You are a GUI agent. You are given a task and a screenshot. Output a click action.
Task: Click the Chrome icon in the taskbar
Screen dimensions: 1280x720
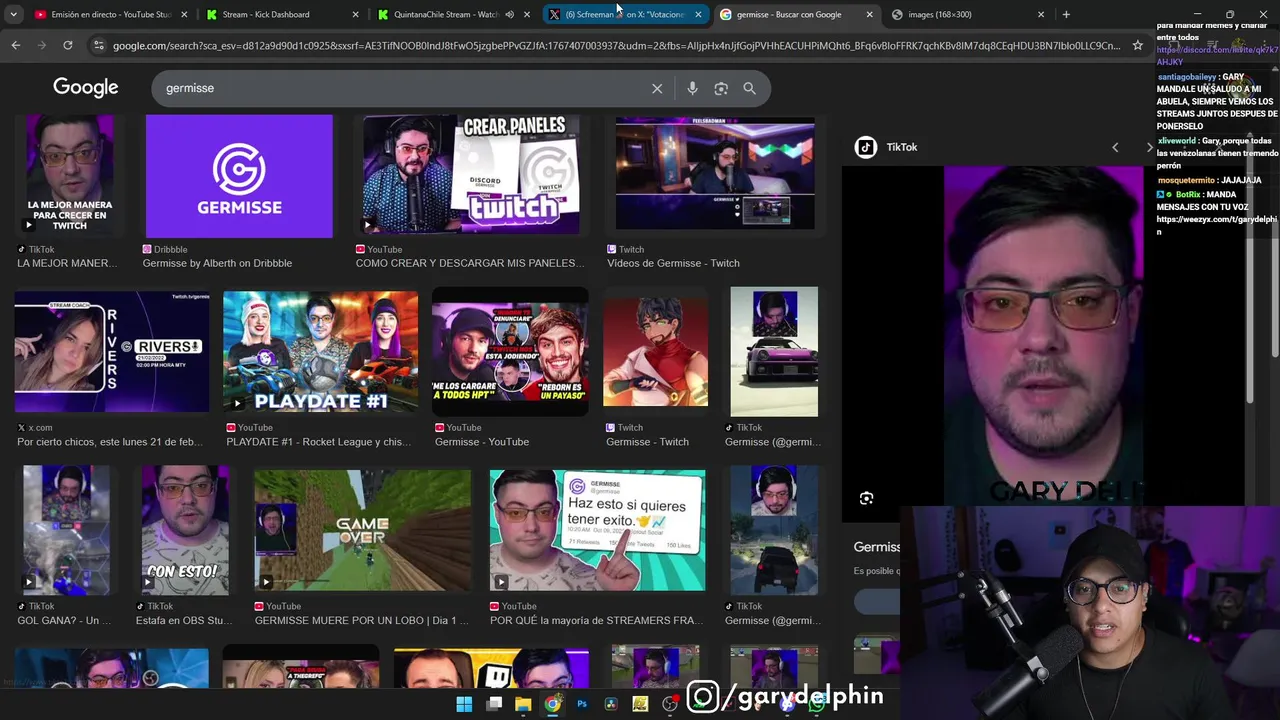tap(553, 704)
